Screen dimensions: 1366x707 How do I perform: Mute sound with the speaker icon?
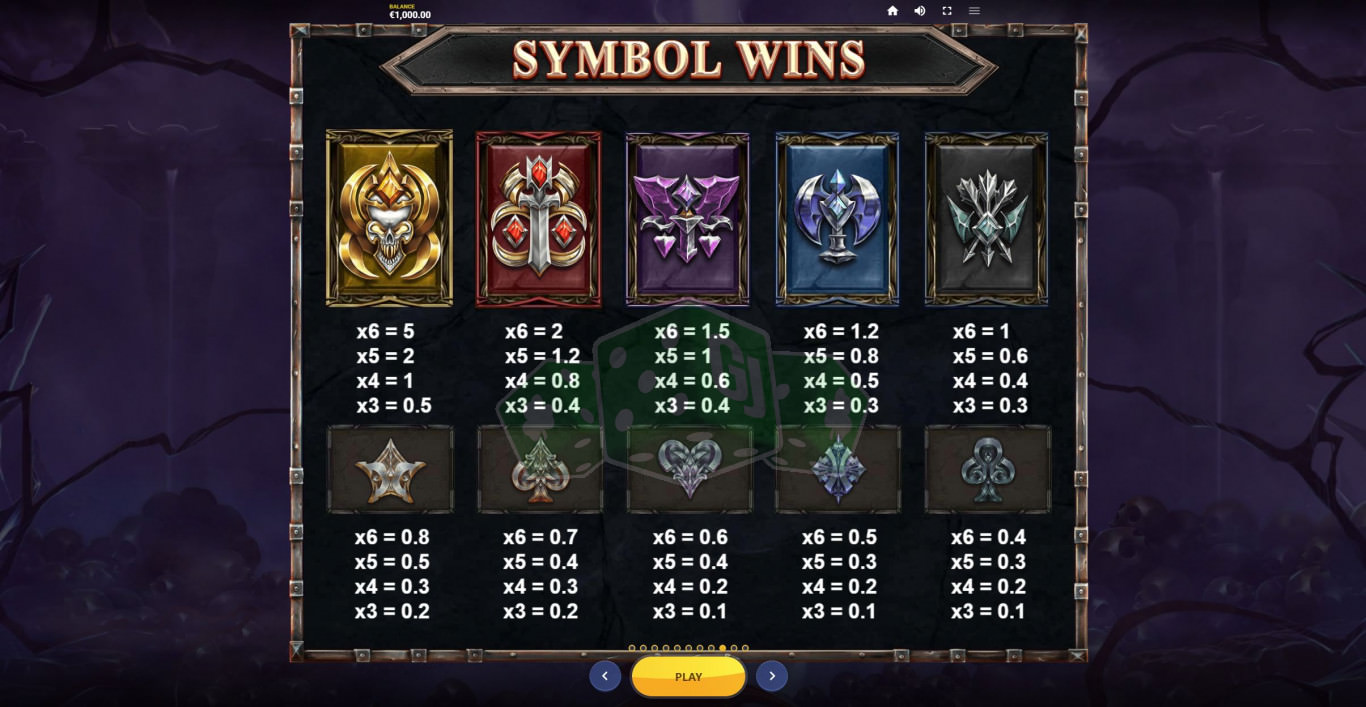coord(920,11)
